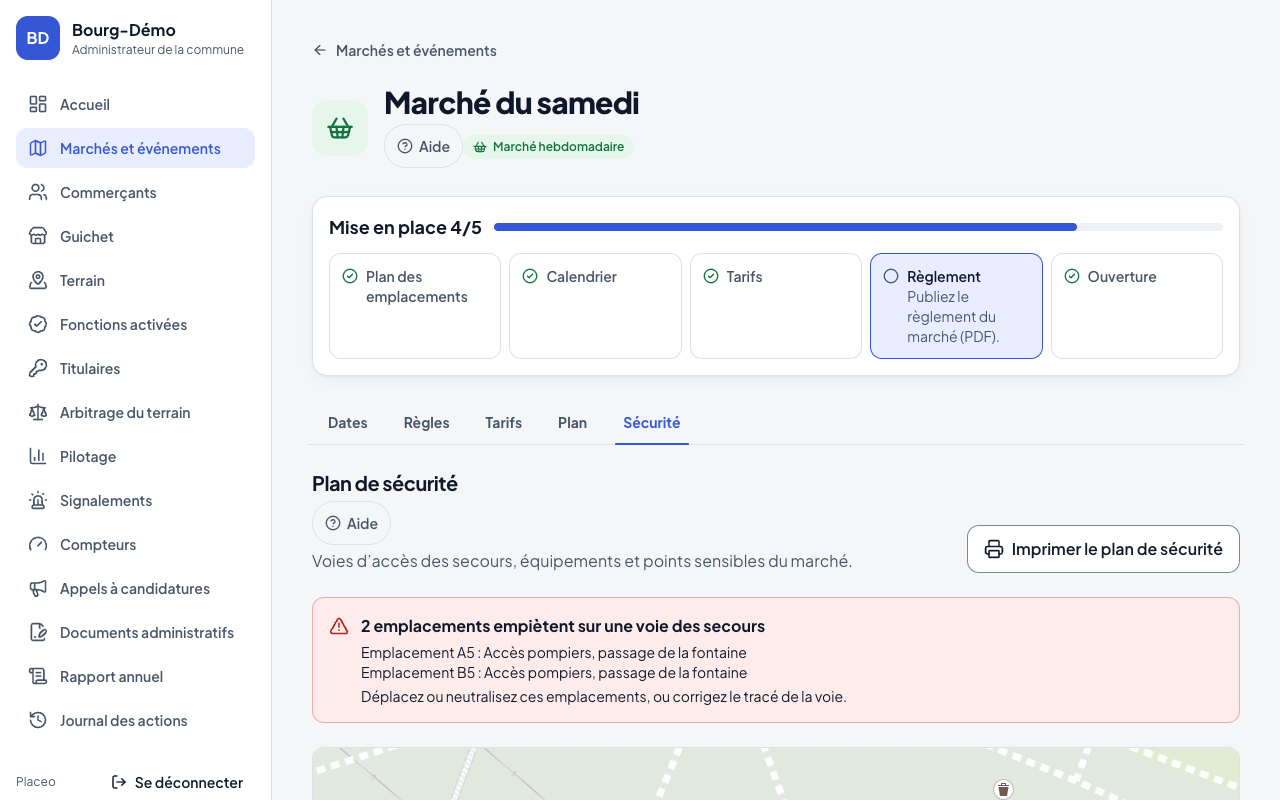Open Terrain in the sidebar
Screen dimensions: 1280x800
tap(135, 280)
